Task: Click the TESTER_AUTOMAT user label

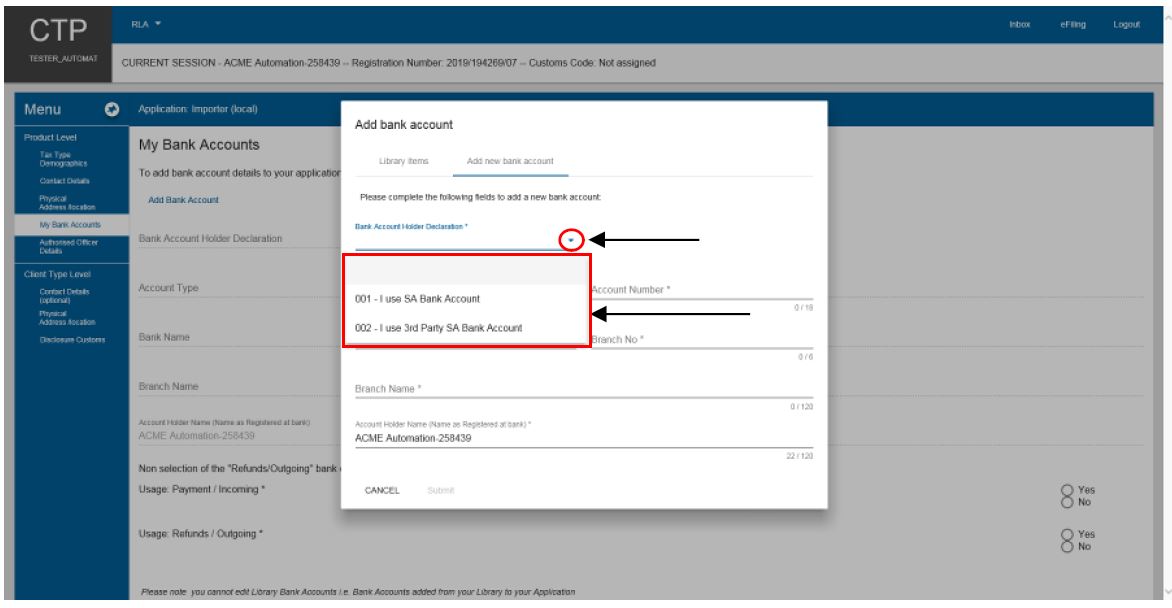Action: coord(64,58)
